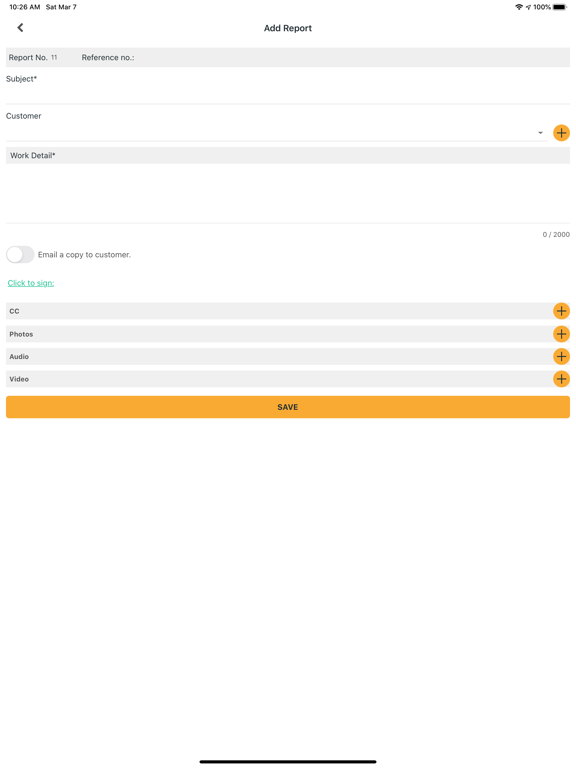Tap the 10:26 AM clock in status bar
The height and width of the screenshot is (768, 576).
(24, 7)
